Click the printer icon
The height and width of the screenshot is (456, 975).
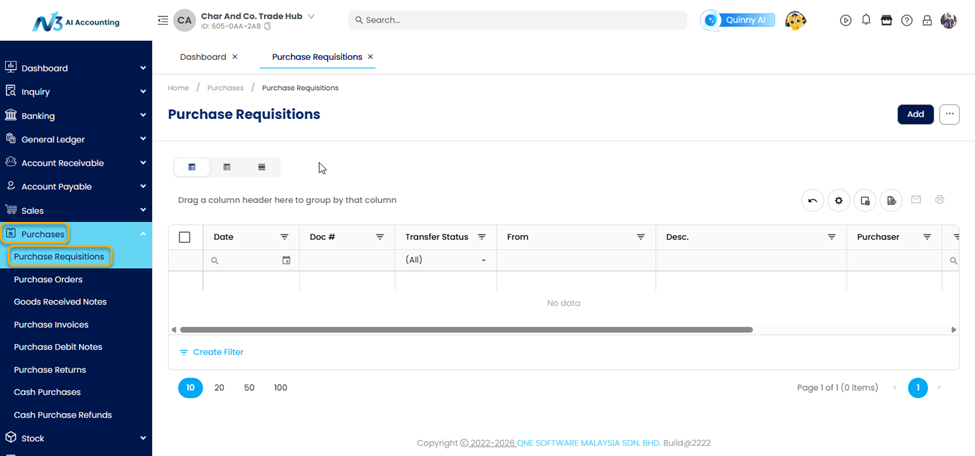(x=940, y=200)
